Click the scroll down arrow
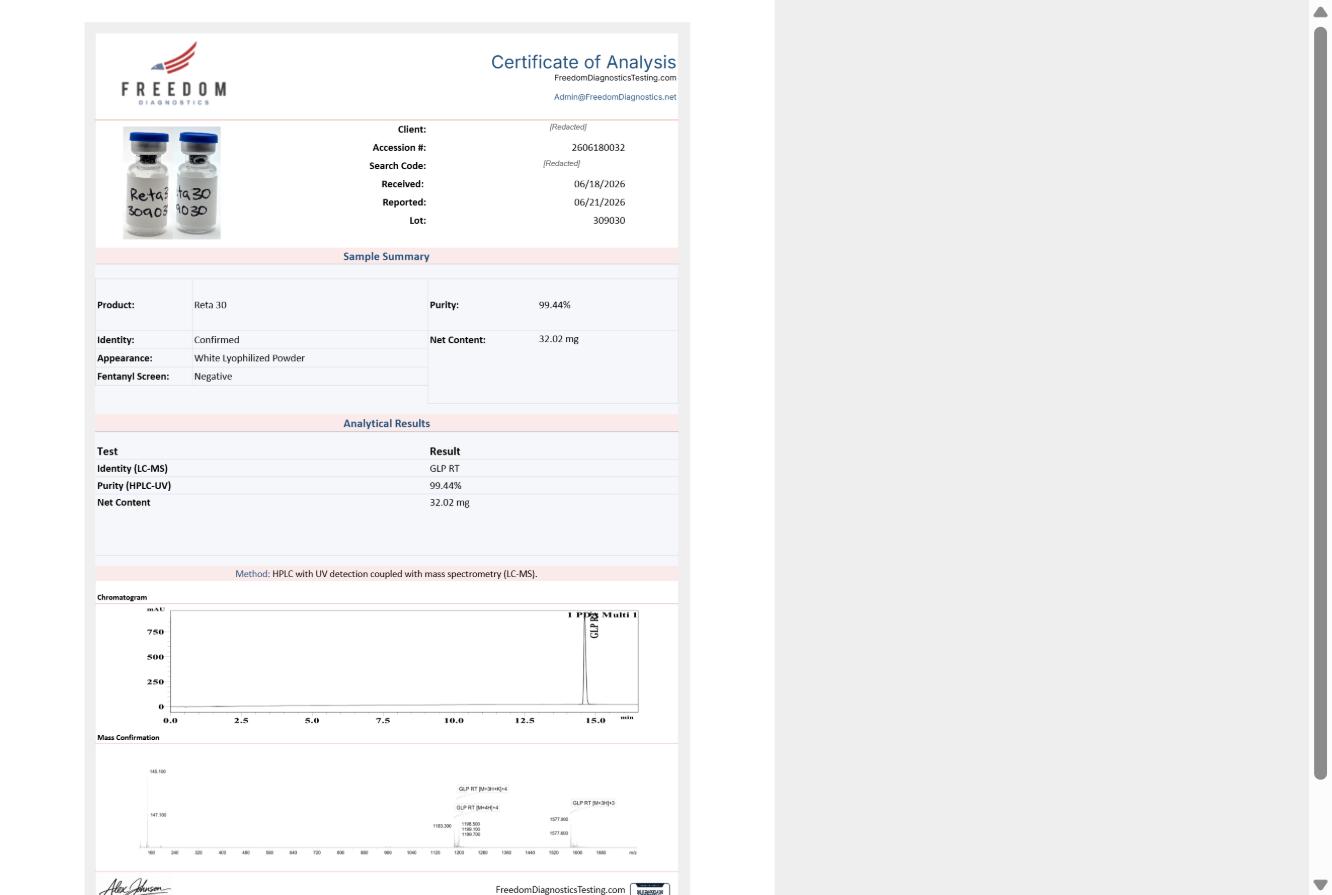 (1320, 884)
